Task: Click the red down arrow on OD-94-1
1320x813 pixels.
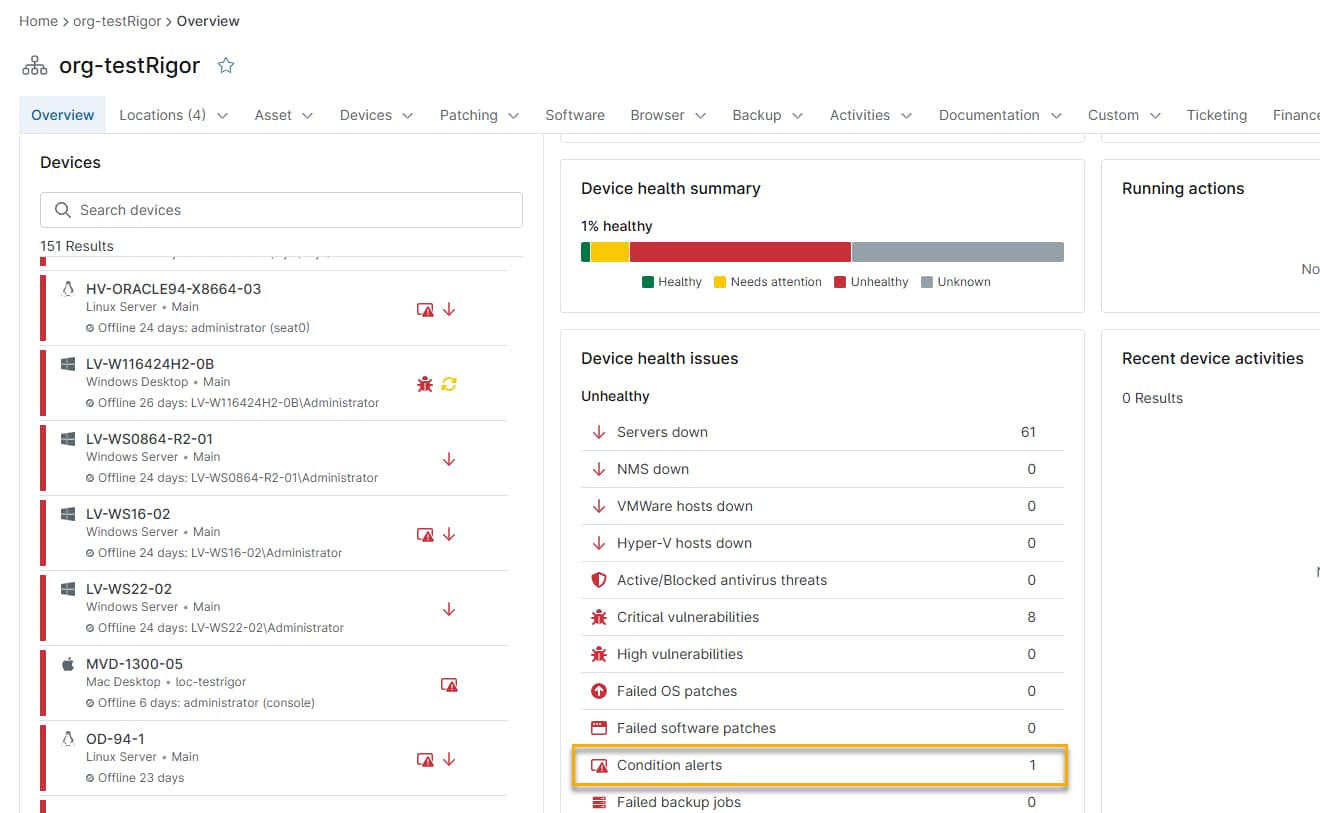Action: pyautogui.click(x=449, y=760)
